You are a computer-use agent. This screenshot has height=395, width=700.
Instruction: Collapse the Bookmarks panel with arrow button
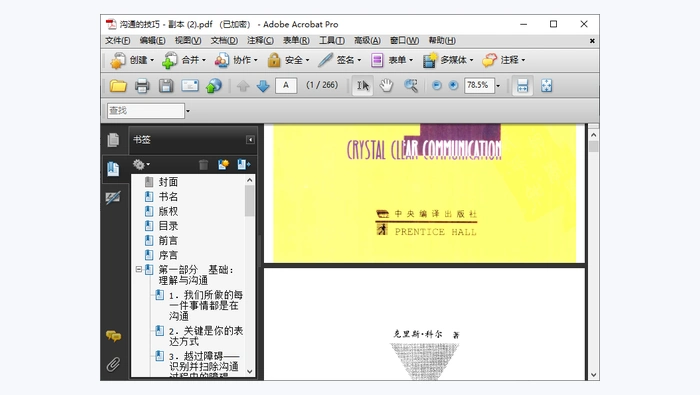[x=250, y=140]
